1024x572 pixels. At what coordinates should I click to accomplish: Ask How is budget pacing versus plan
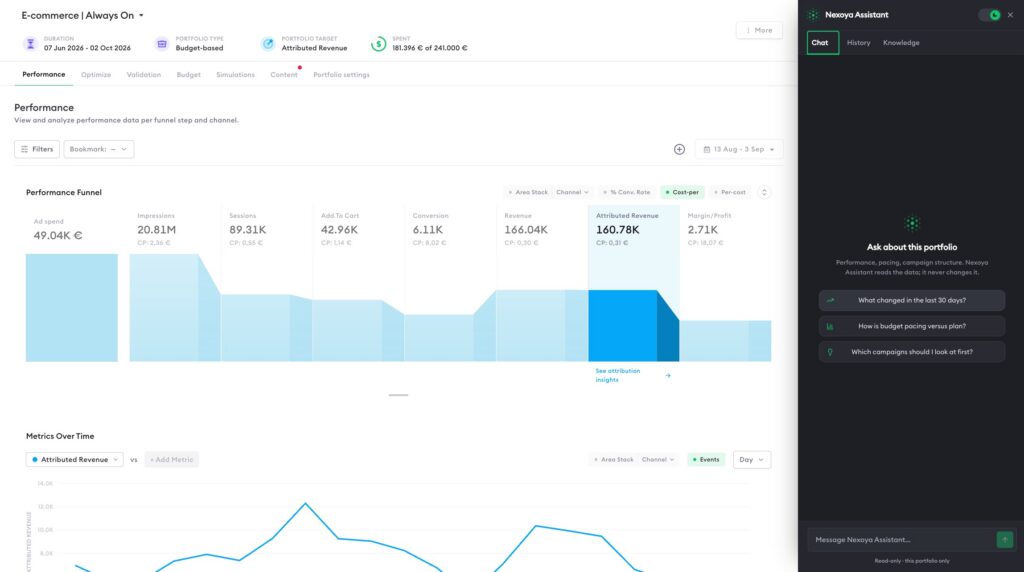pyautogui.click(x=912, y=326)
